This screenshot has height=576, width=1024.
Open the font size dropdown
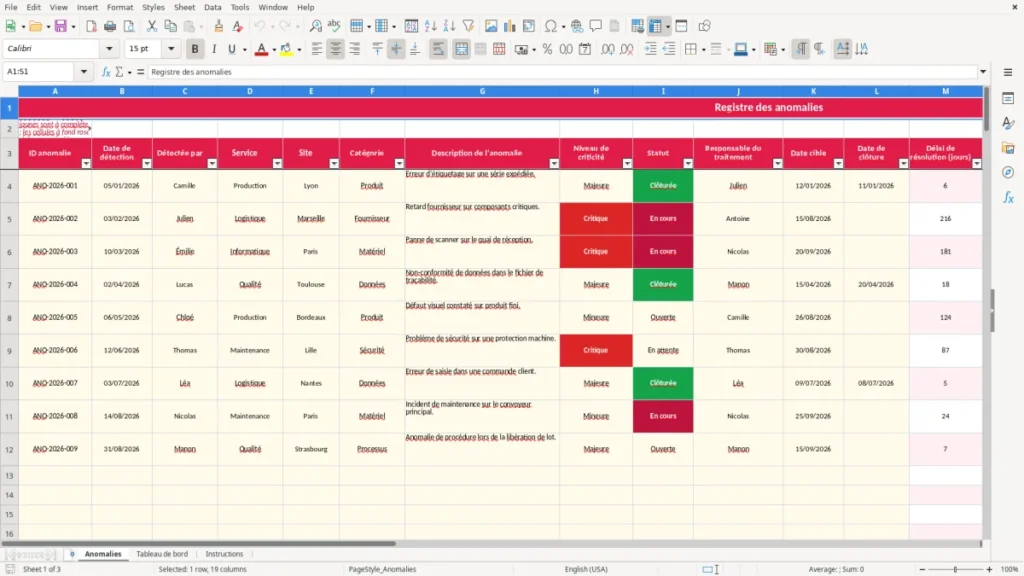[x=171, y=48]
